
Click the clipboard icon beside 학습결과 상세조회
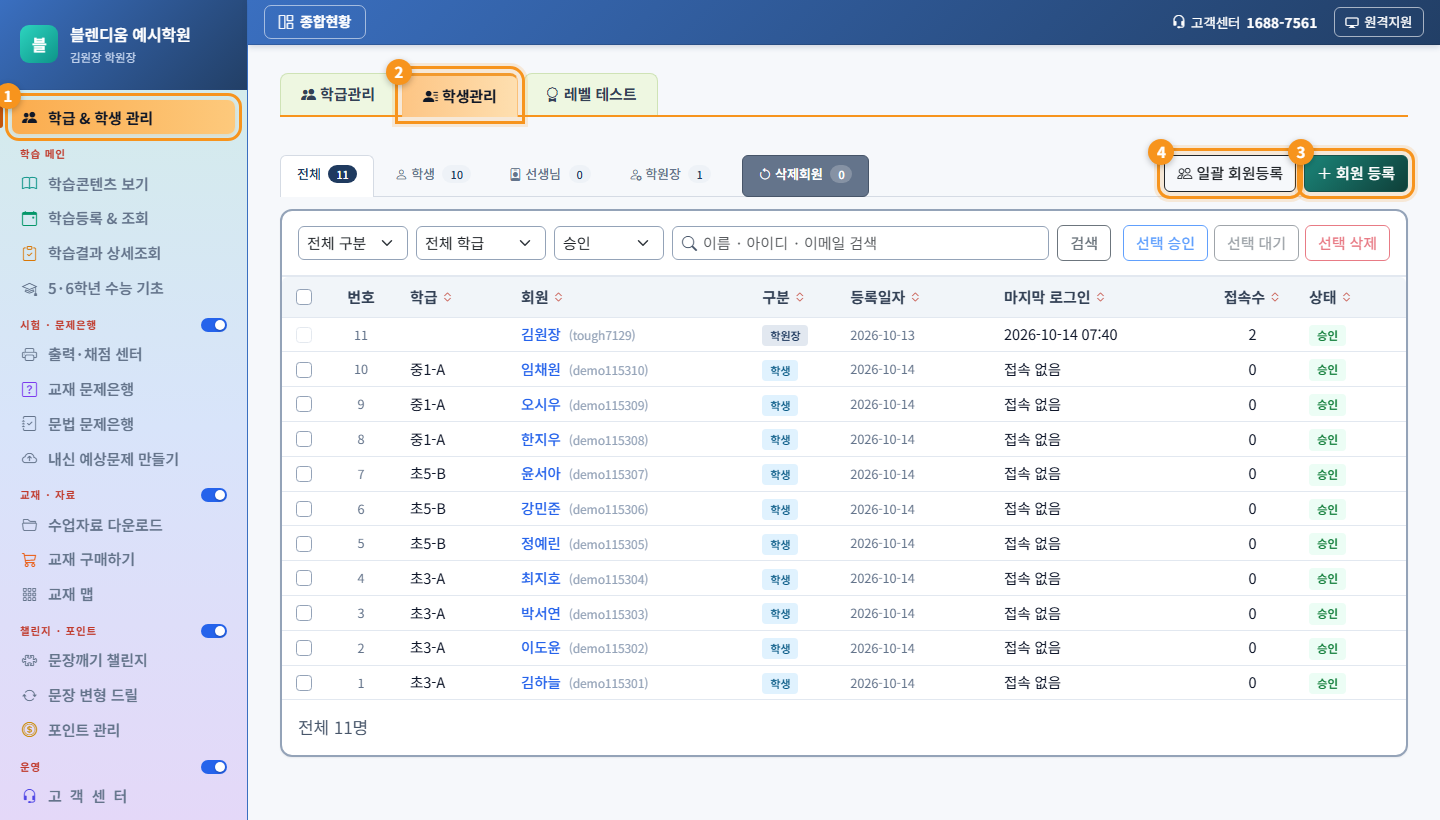pos(29,253)
